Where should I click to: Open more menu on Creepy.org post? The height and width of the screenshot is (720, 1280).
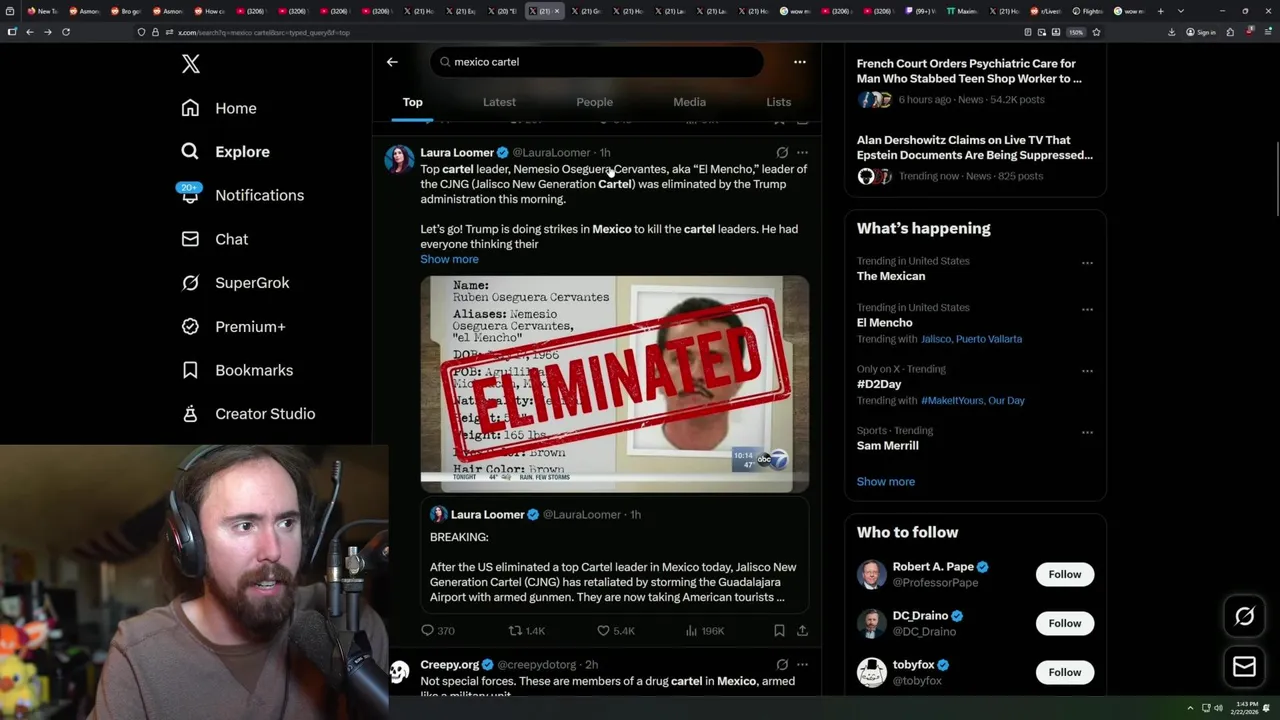(x=802, y=664)
